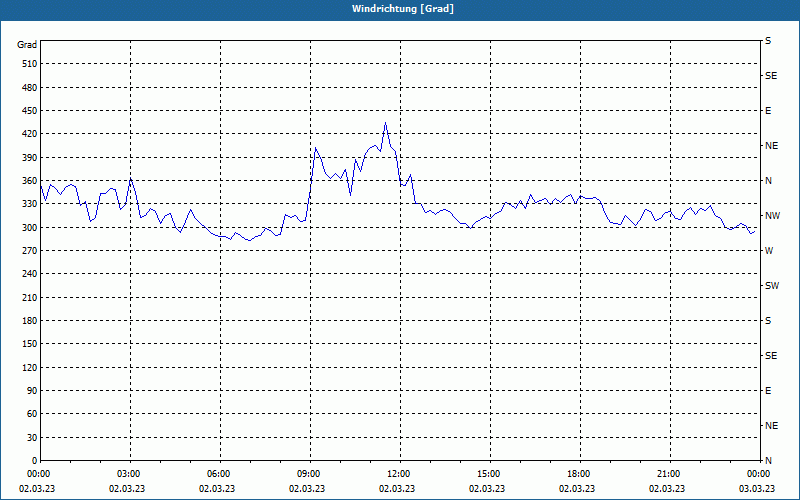Viewport: 800px width, 500px height.
Task: Click the 210 y-axis value
Action: (x=30, y=297)
